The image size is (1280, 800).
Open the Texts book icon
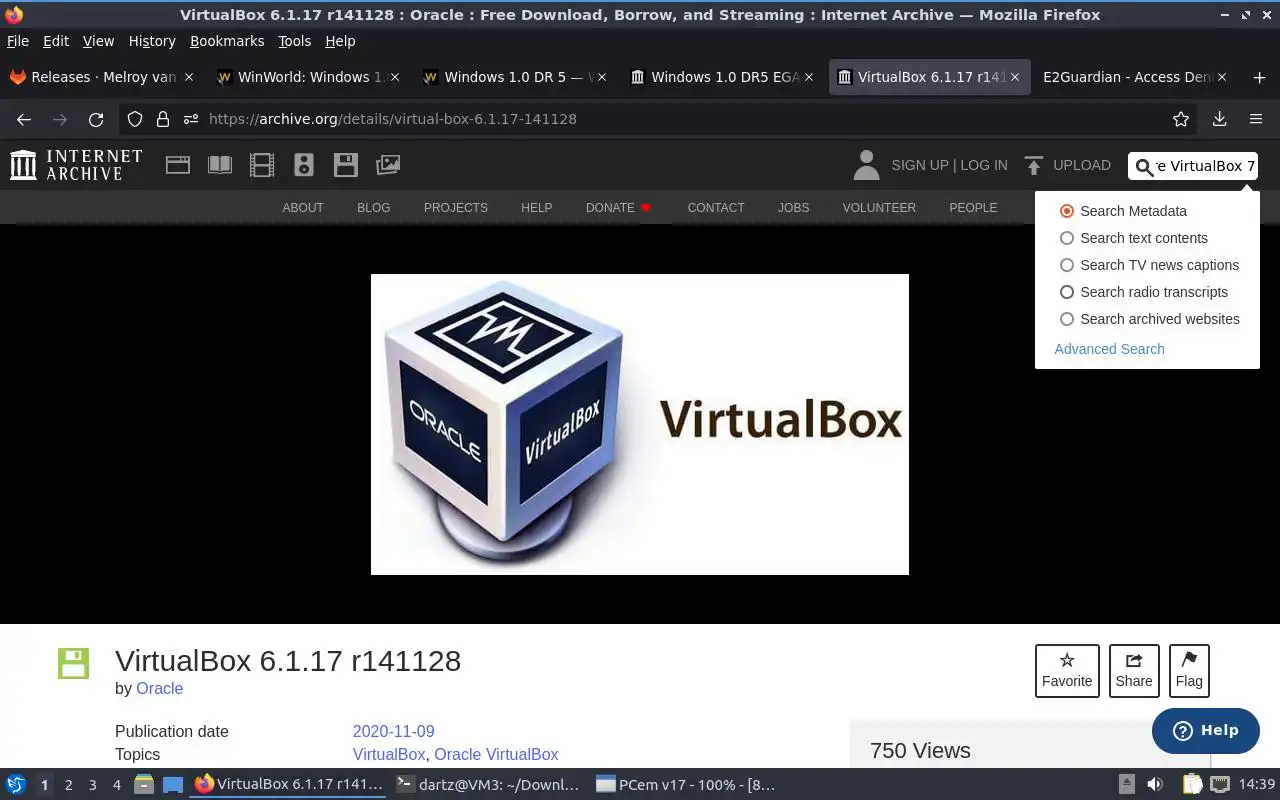tap(220, 165)
